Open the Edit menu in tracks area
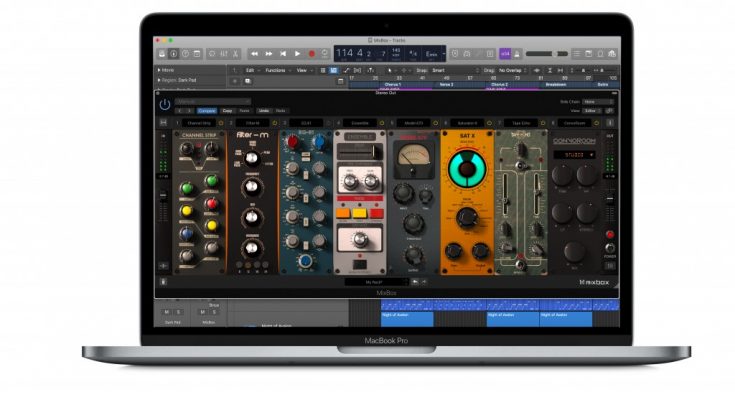Viewport: 735px width, 400px height. 251,70
